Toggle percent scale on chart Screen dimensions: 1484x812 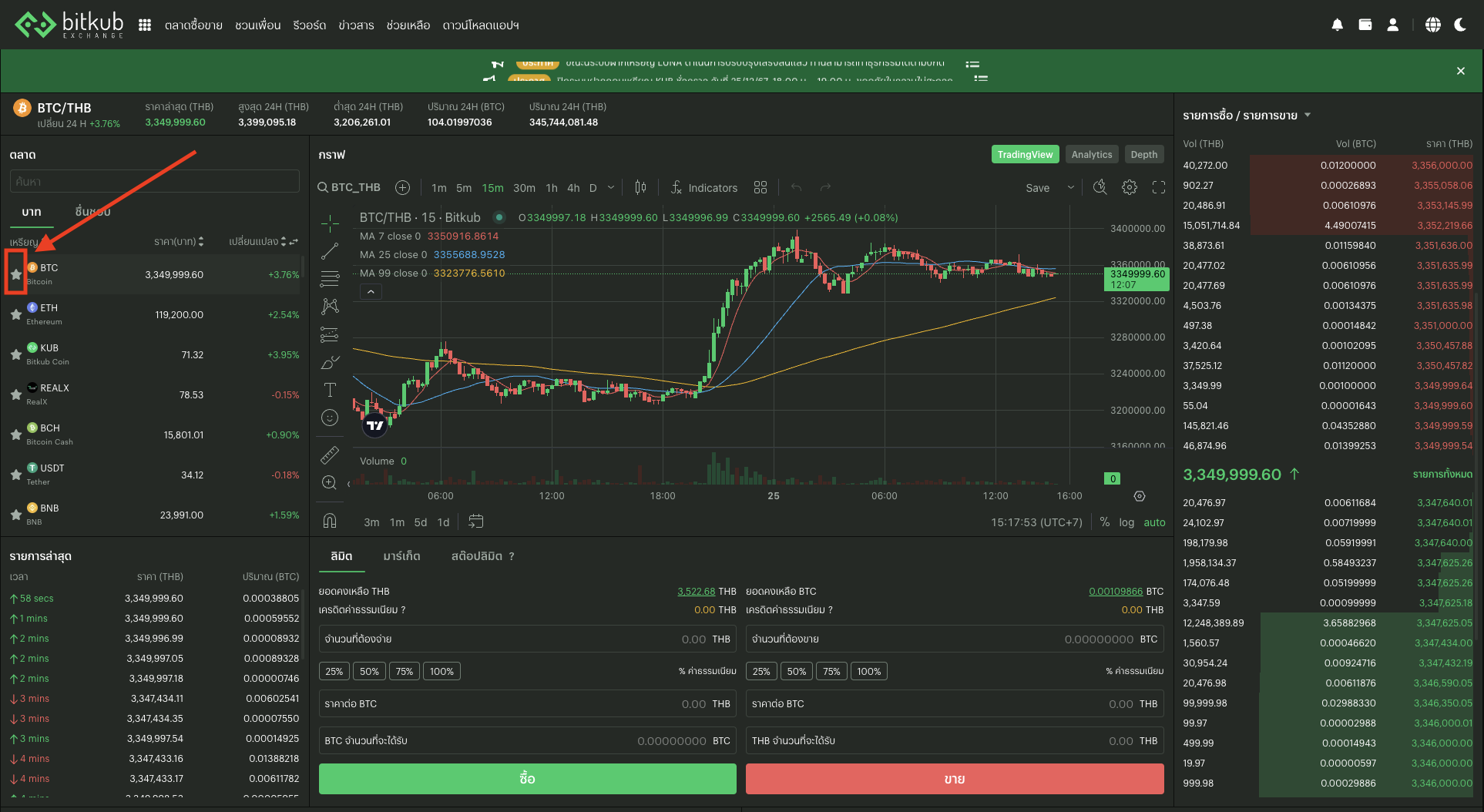point(1104,522)
